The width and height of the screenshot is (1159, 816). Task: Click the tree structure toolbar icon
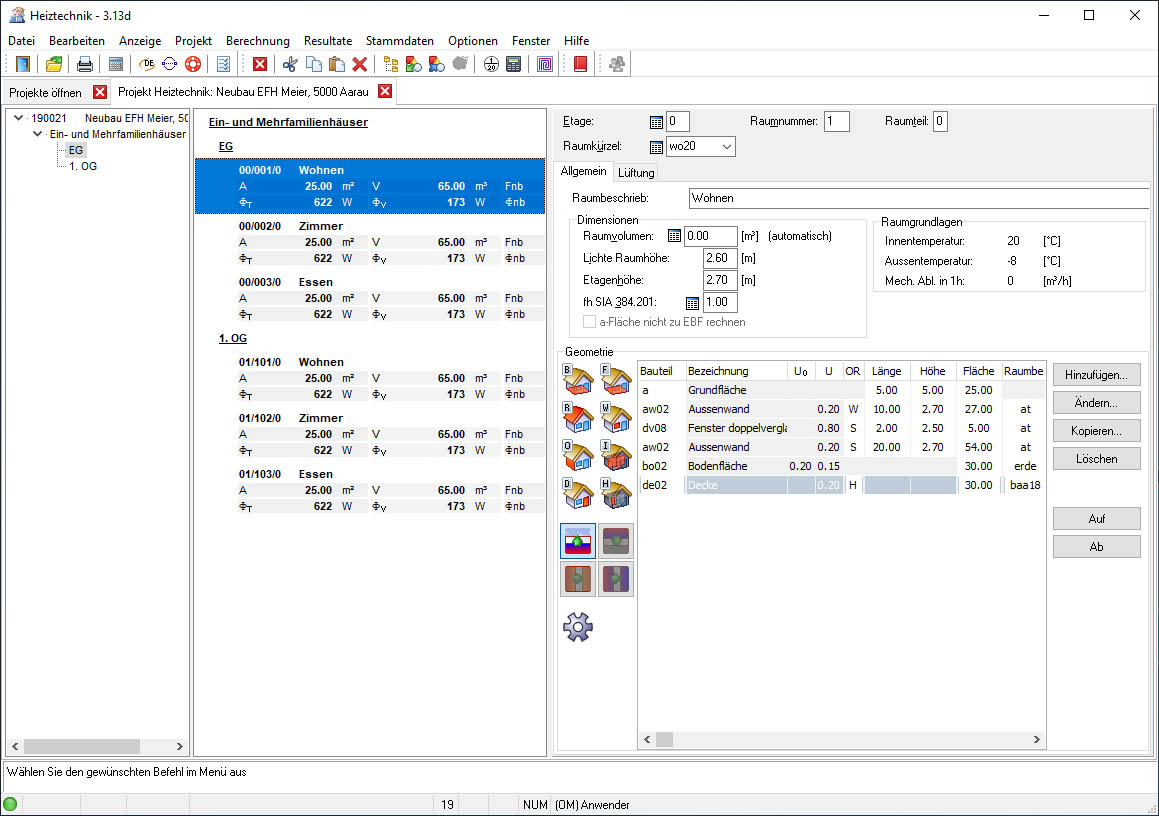tap(391, 64)
